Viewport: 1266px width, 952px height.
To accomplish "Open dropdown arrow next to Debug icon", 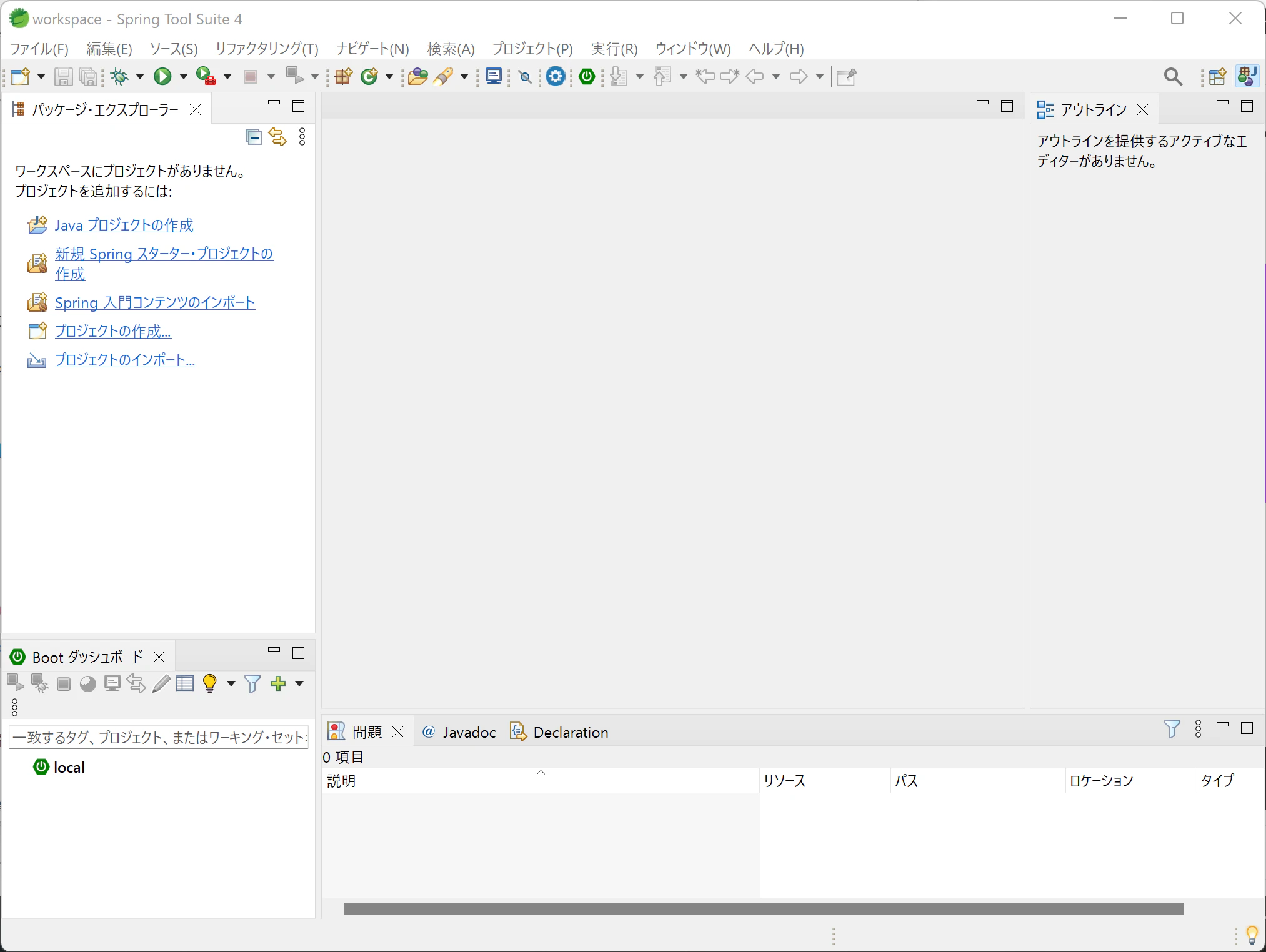I will point(140,76).
